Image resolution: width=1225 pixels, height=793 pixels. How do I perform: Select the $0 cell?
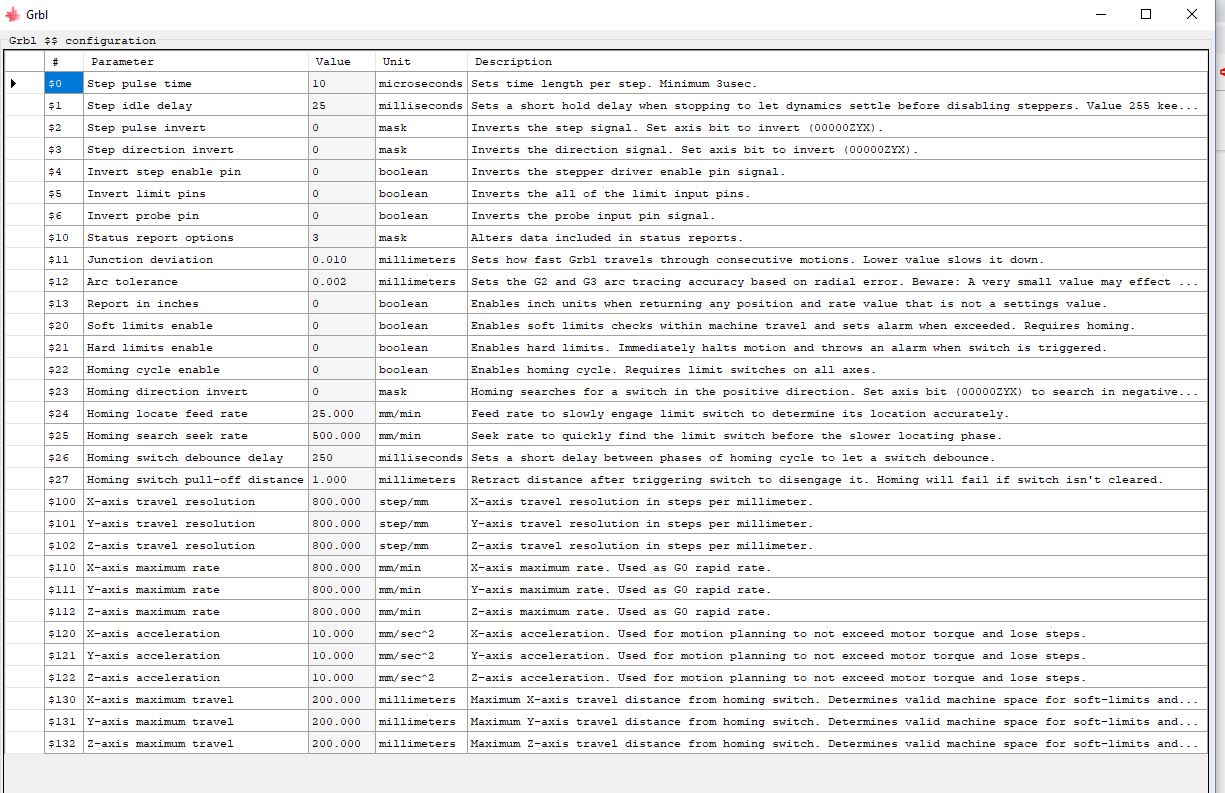pyautogui.click(x=64, y=84)
